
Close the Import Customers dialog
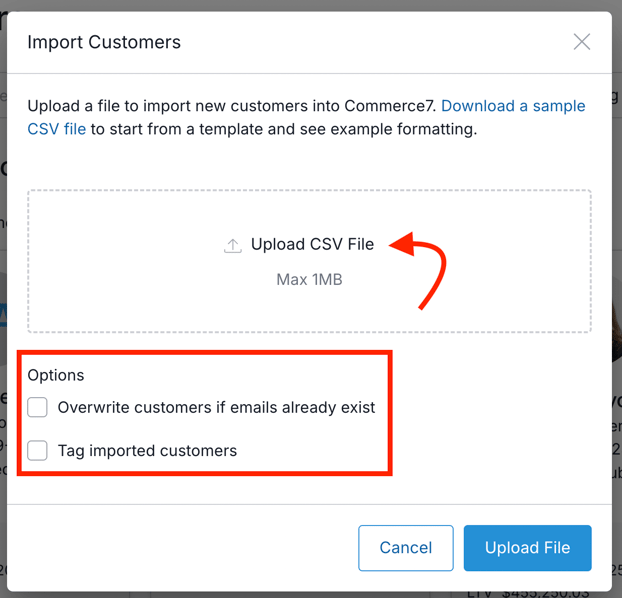(x=582, y=42)
